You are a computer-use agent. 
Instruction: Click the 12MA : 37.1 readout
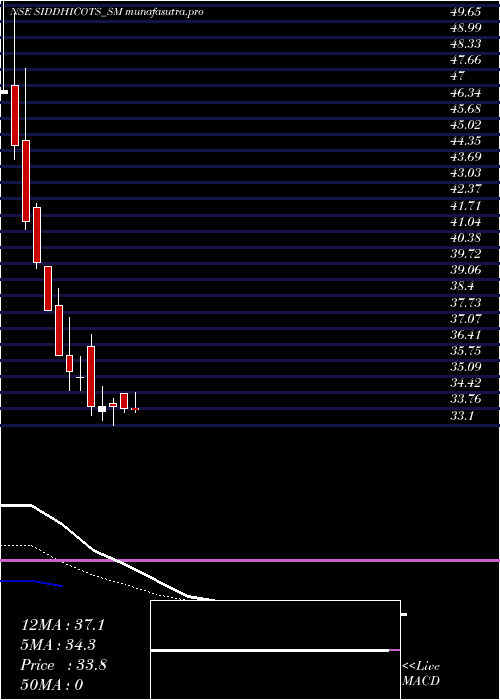(63, 625)
